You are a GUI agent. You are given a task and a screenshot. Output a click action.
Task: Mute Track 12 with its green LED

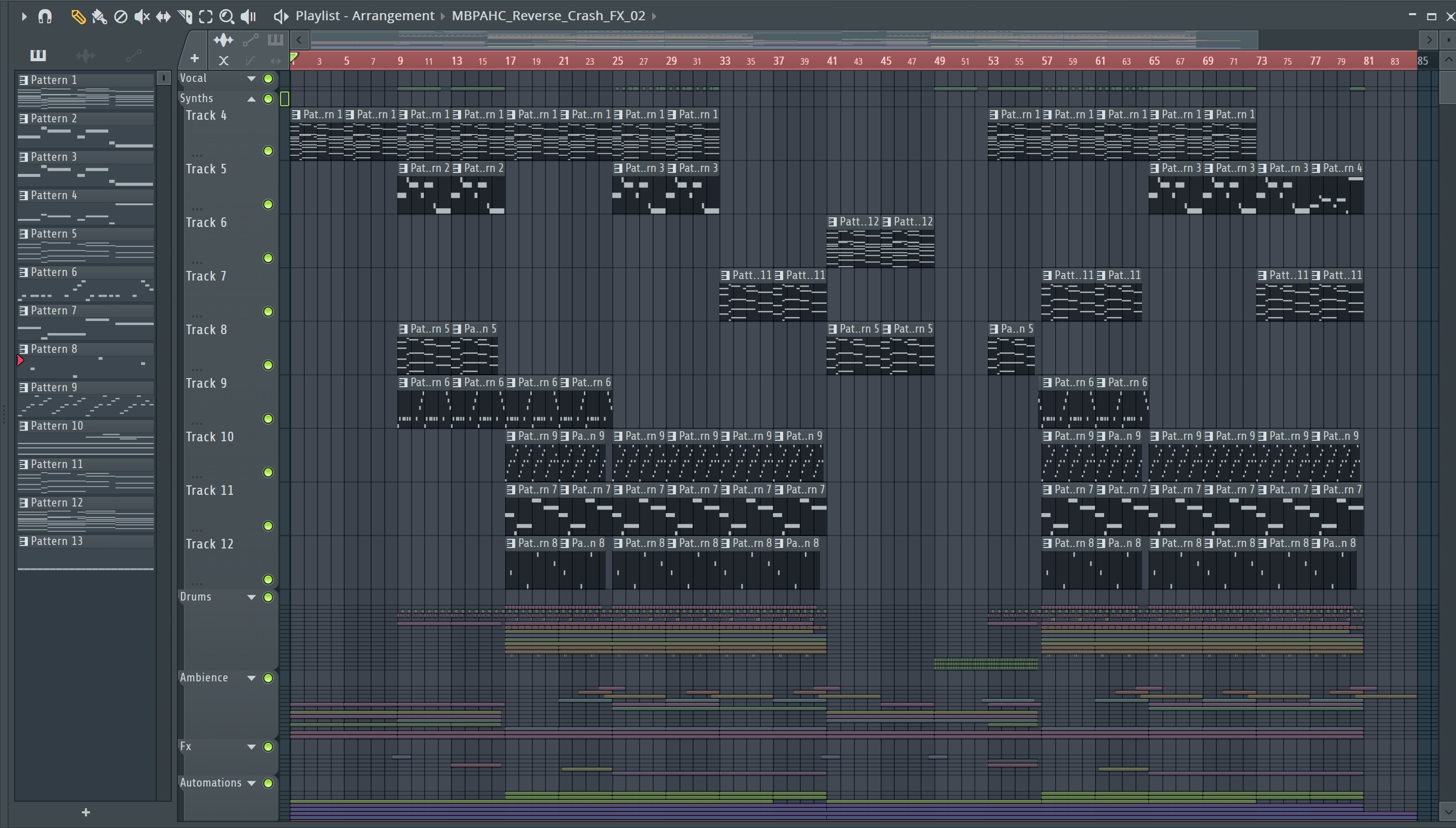pyautogui.click(x=268, y=579)
